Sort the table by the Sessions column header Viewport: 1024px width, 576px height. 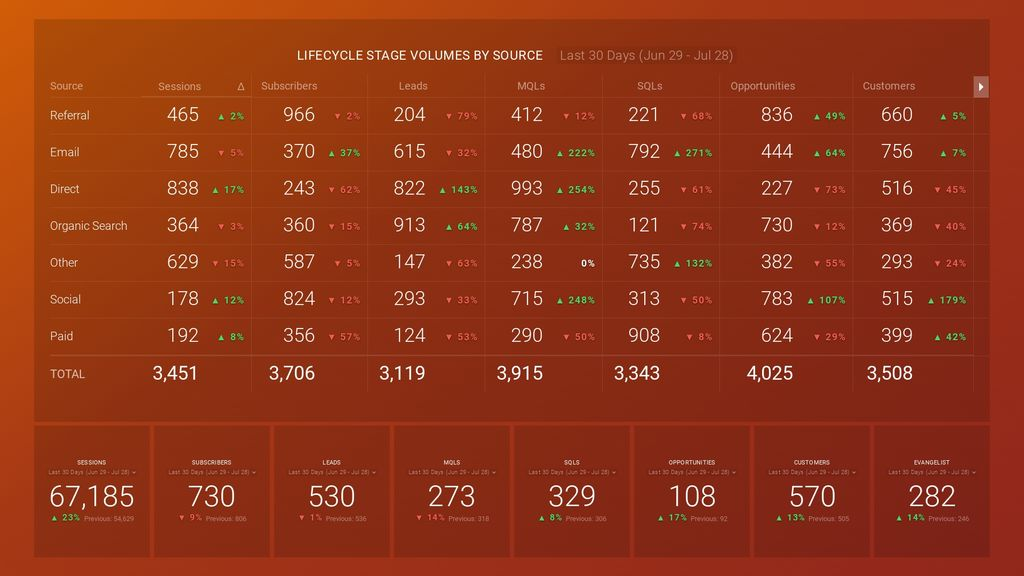tap(179, 86)
